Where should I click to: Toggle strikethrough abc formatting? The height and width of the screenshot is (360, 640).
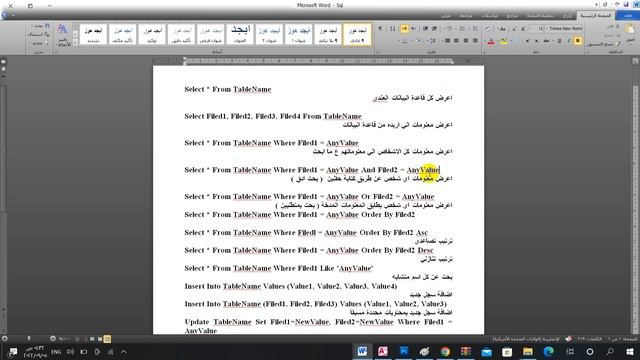546,41
